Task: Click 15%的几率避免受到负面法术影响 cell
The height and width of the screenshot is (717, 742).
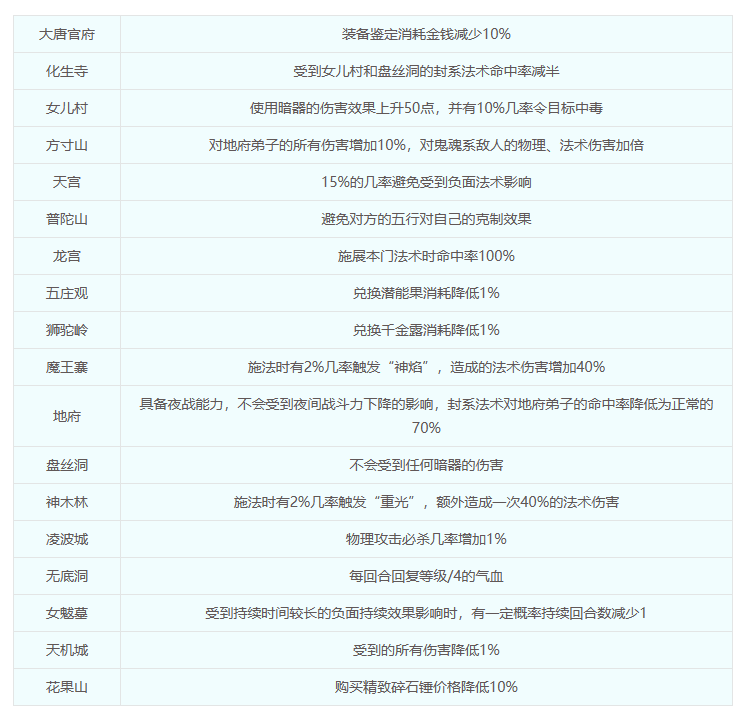Action: click(x=426, y=182)
